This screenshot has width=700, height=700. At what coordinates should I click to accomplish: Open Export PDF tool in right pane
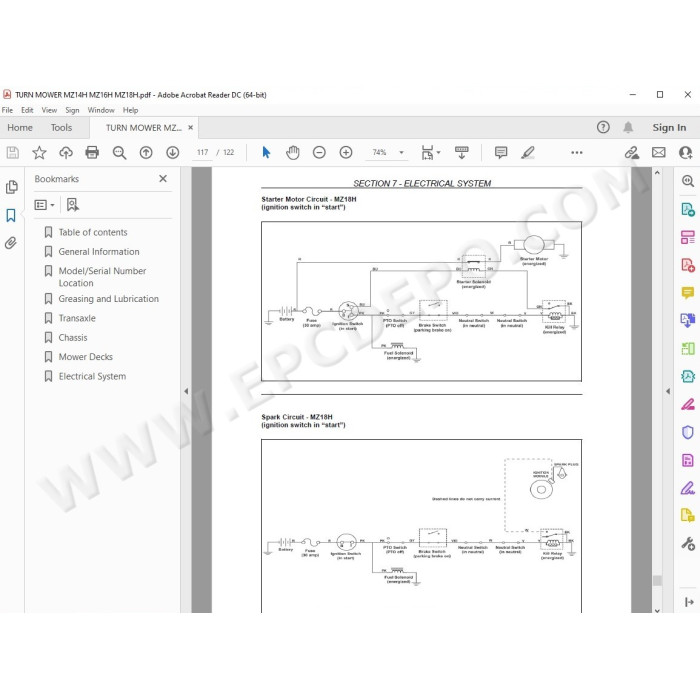pos(688,209)
